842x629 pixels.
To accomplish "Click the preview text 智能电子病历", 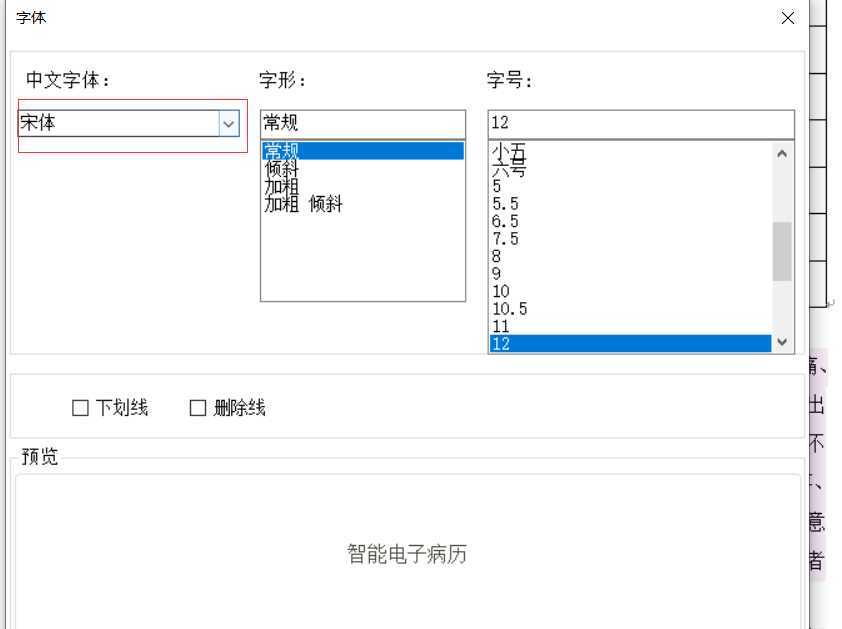I will coord(407,554).
